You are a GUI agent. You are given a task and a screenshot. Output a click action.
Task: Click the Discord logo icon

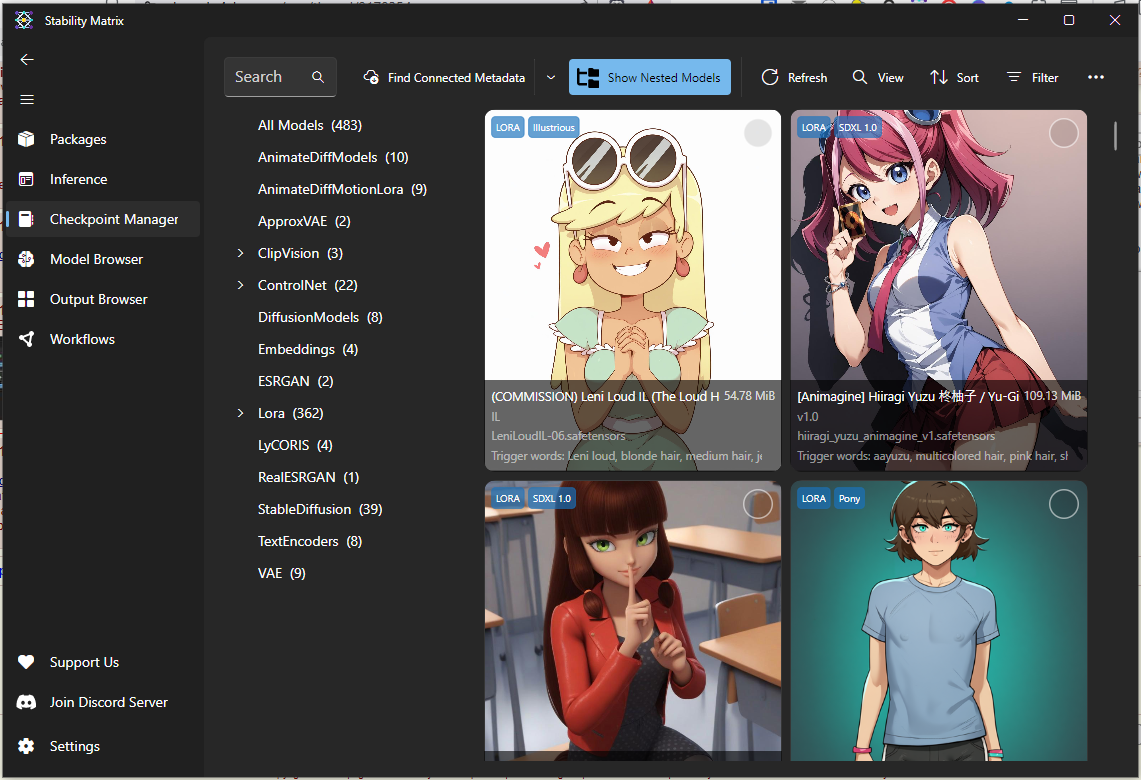[26, 702]
